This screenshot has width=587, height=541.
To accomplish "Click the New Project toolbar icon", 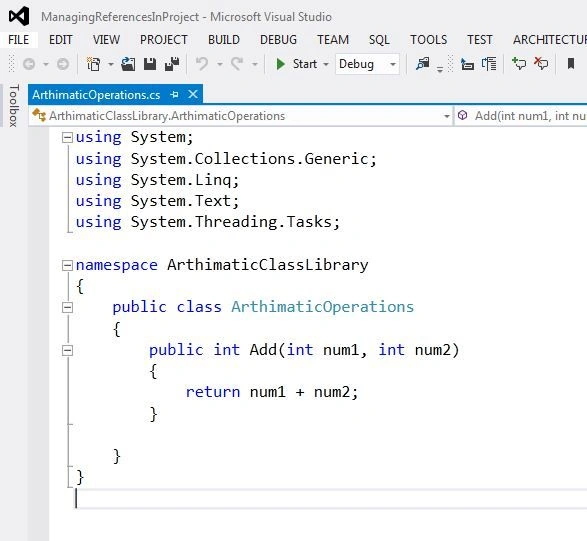I will tap(94, 64).
